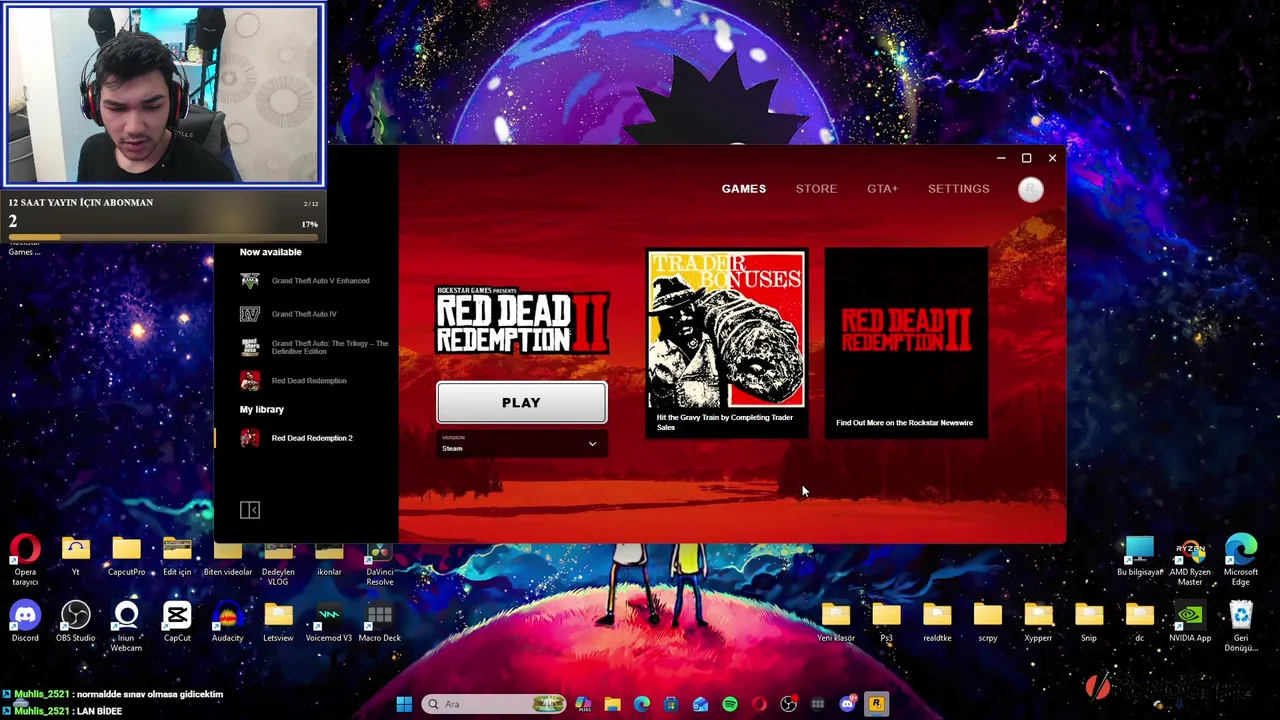This screenshot has width=1280, height=720.
Task: Open the GAMES tab in Rockstar launcher
Action: point(744,189)
